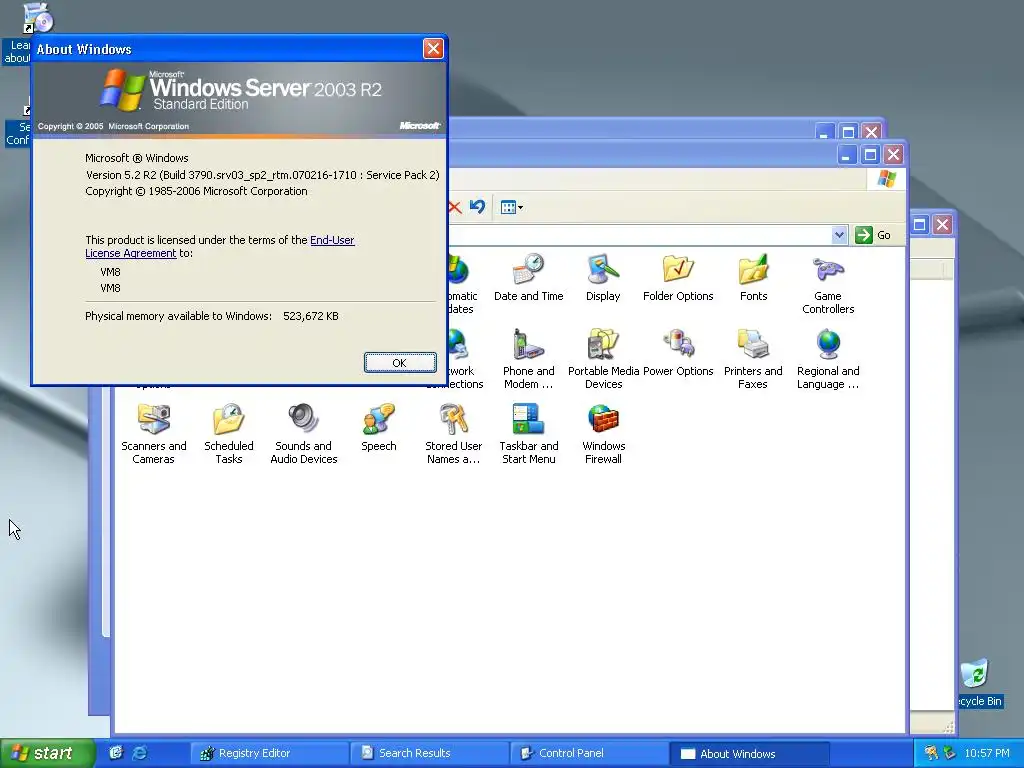Click the red Delete toolbar icon
The height and width of the screenshot is (768, 1024).
(455, 207)
